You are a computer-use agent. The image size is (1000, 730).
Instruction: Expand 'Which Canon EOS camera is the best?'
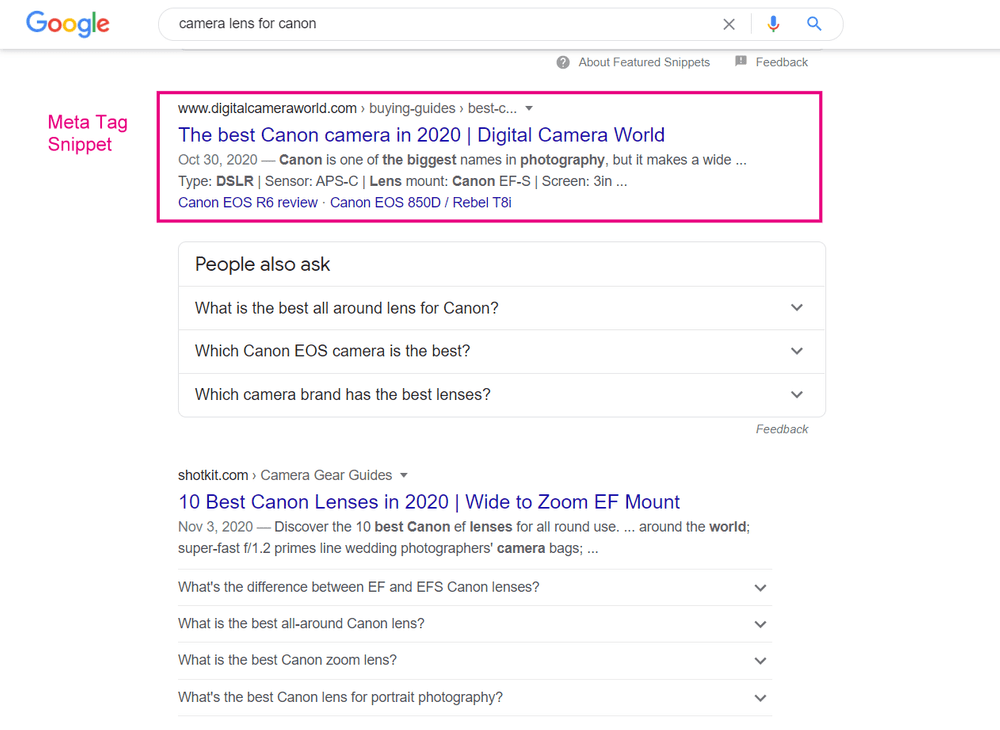tap(502, 351)
